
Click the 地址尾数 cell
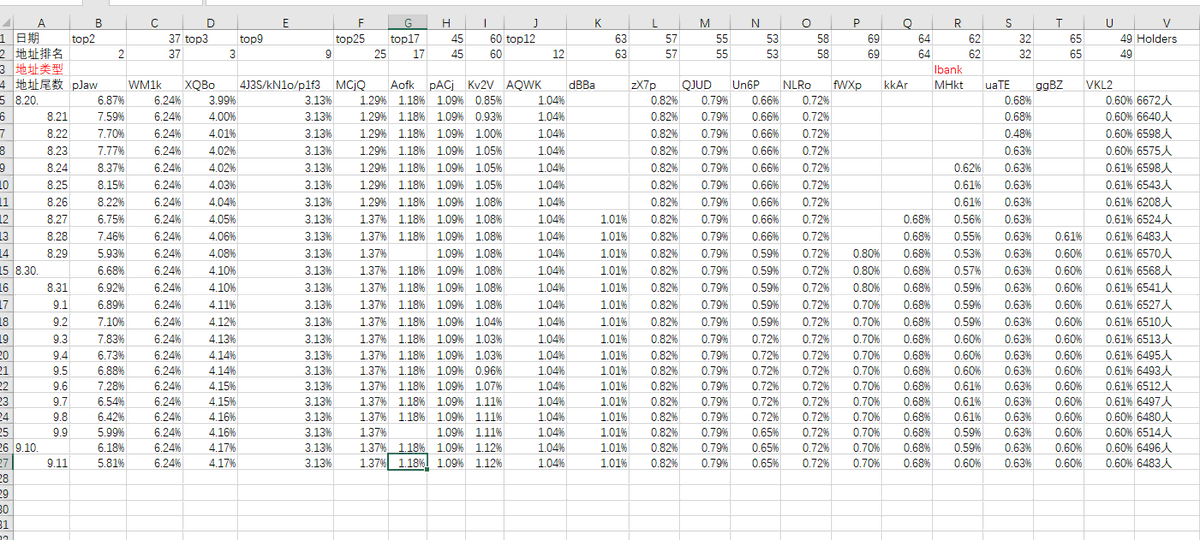tap(41, 85)
